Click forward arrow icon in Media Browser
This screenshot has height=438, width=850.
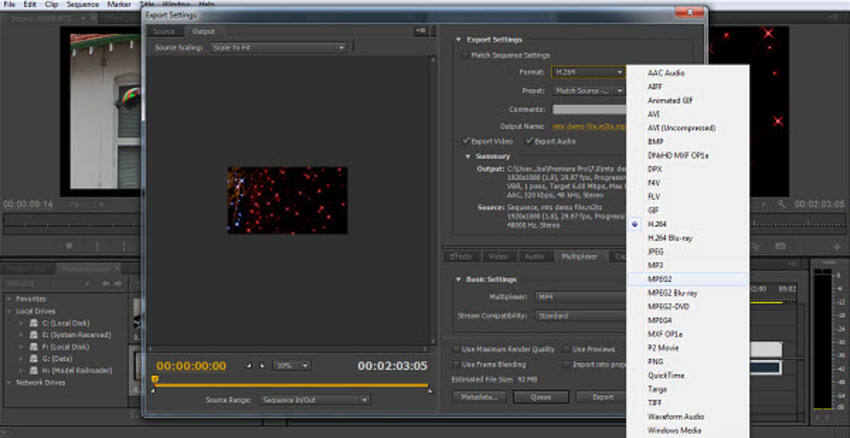[x=117, y=284]
